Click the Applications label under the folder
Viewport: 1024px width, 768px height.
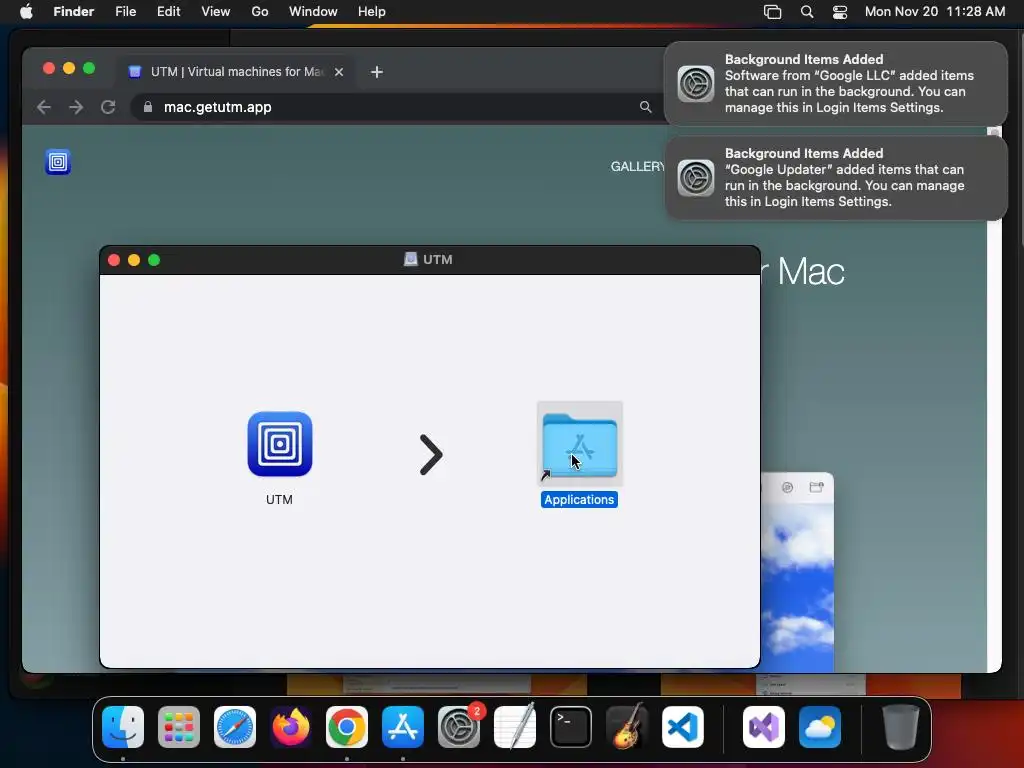coord(579,500)
